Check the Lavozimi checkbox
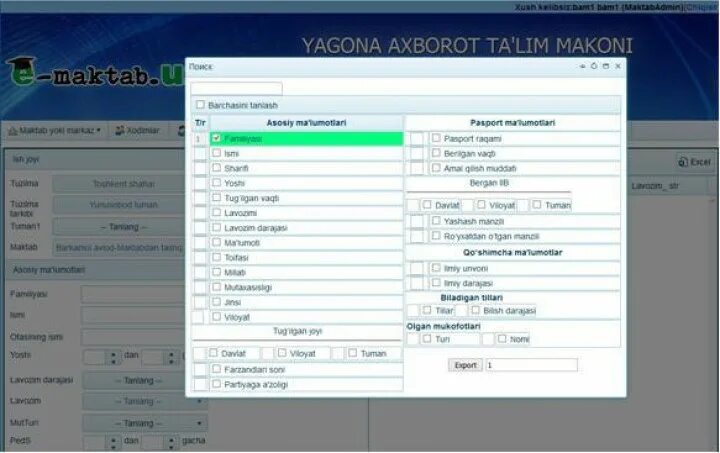 pyautogui.click(x=216, y=213)
